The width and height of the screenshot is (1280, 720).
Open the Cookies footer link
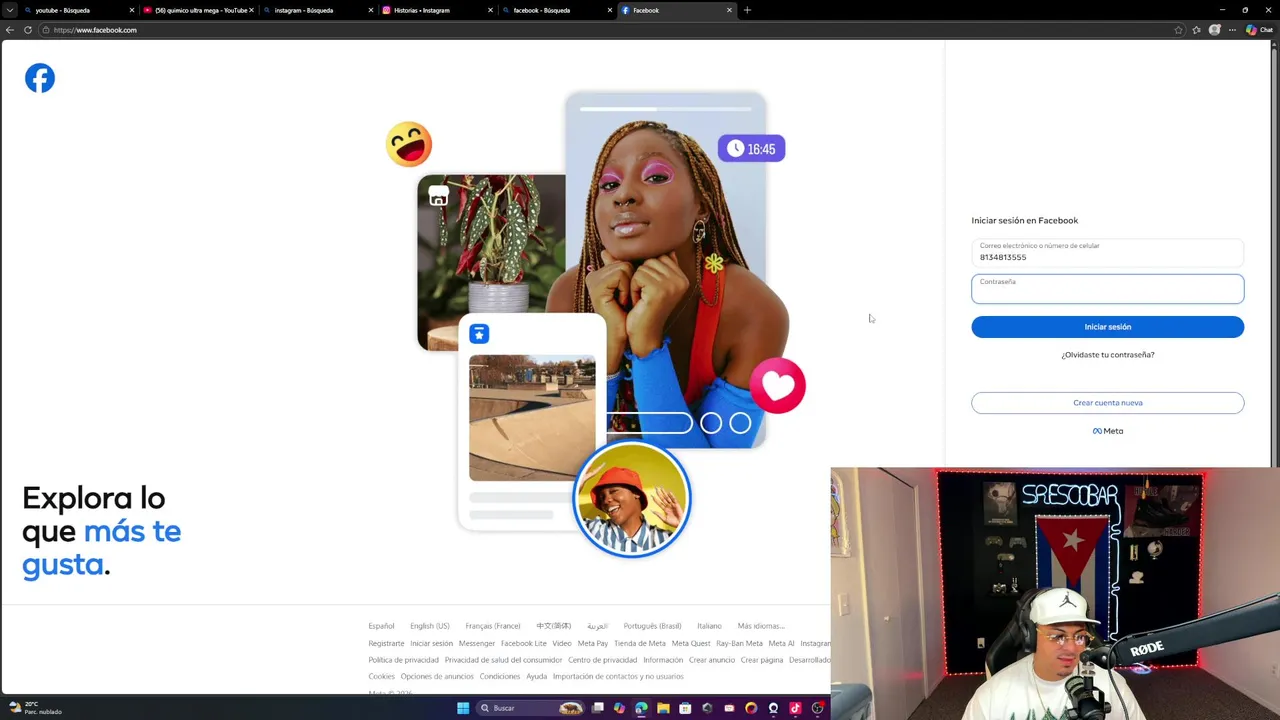(381, 677)
